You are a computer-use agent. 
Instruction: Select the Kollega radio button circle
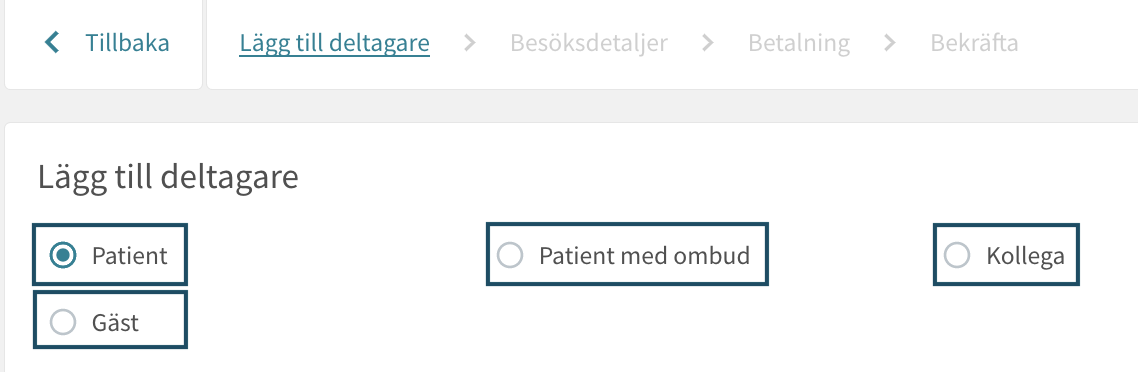957,255
